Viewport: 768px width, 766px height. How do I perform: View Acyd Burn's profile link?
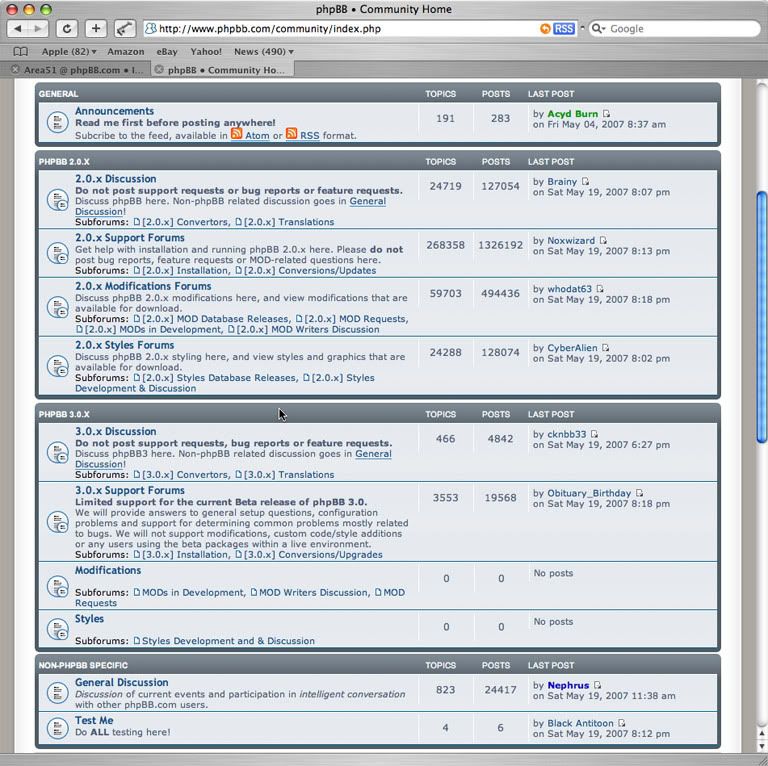pos(573,114)
